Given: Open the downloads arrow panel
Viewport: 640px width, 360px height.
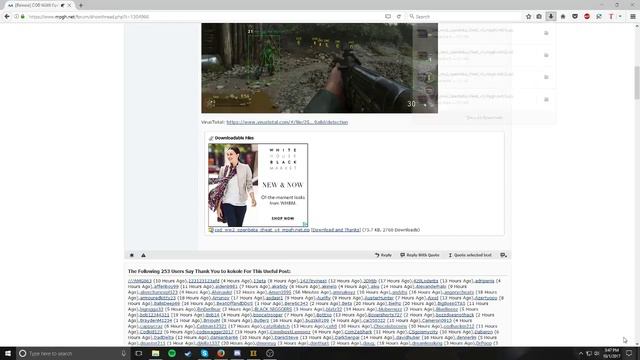Looking at the screenshot, I should click(x=551, y=17).
